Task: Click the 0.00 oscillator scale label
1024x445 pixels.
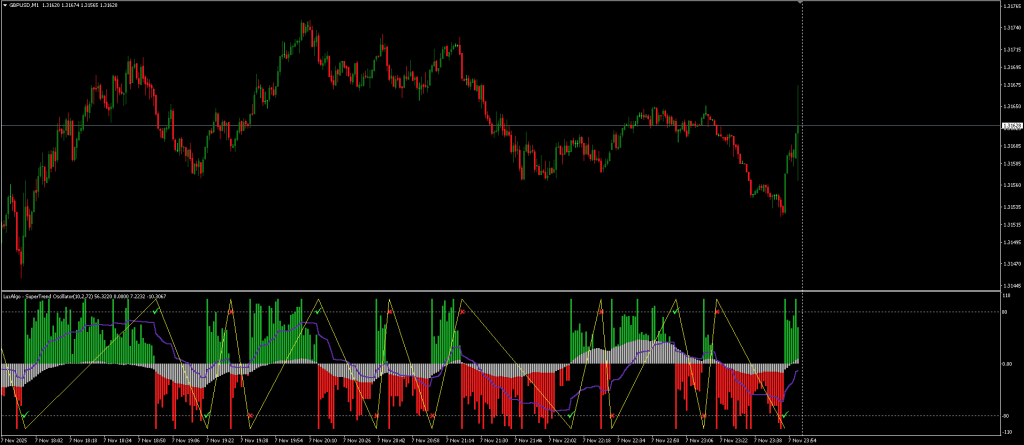Action: (x=1008, y=364)
